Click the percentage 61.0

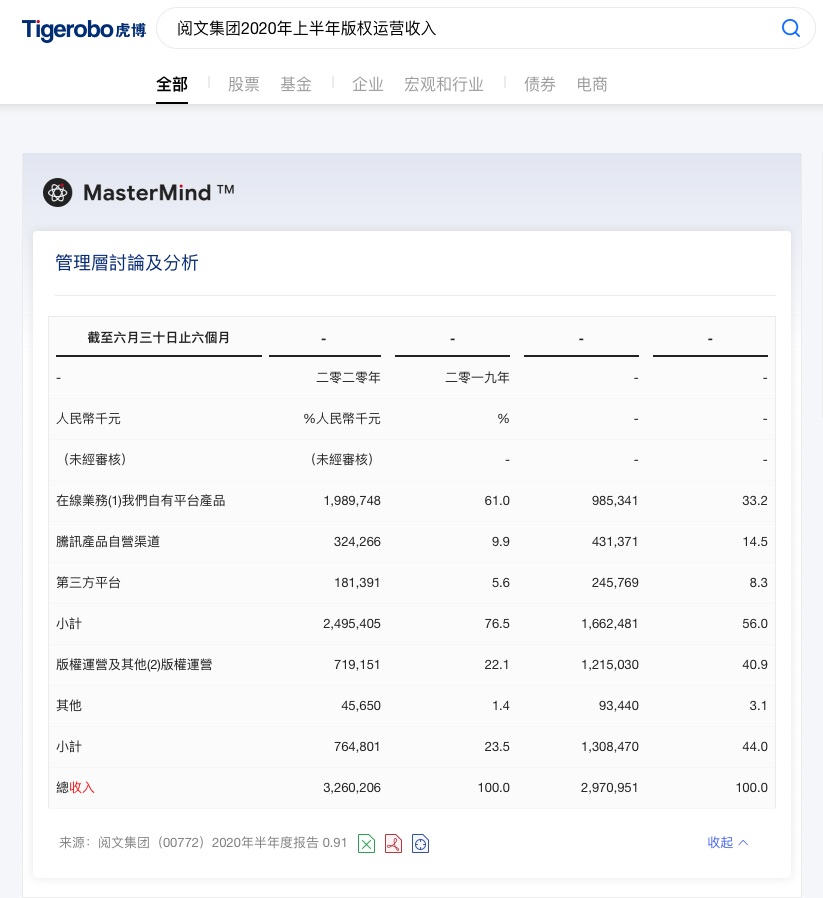pos(497,501)
